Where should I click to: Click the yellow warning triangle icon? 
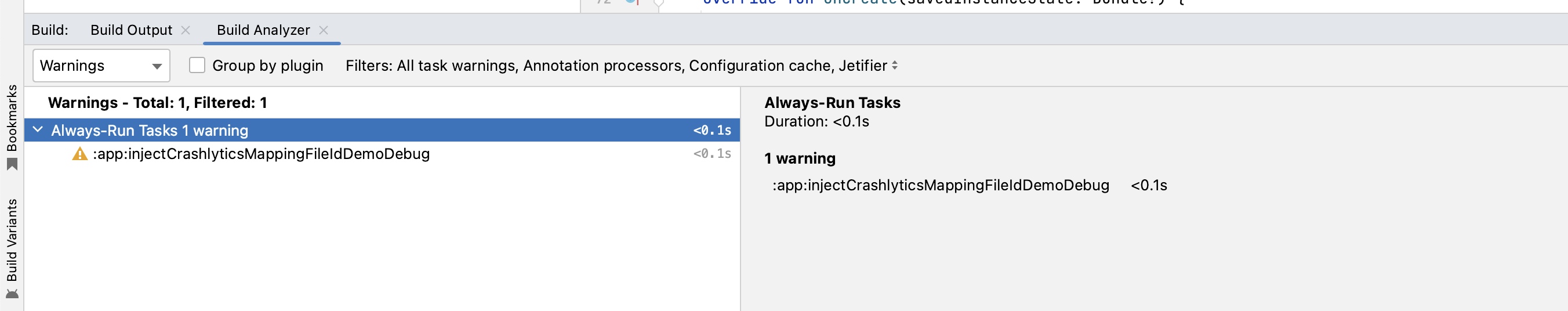80,154
